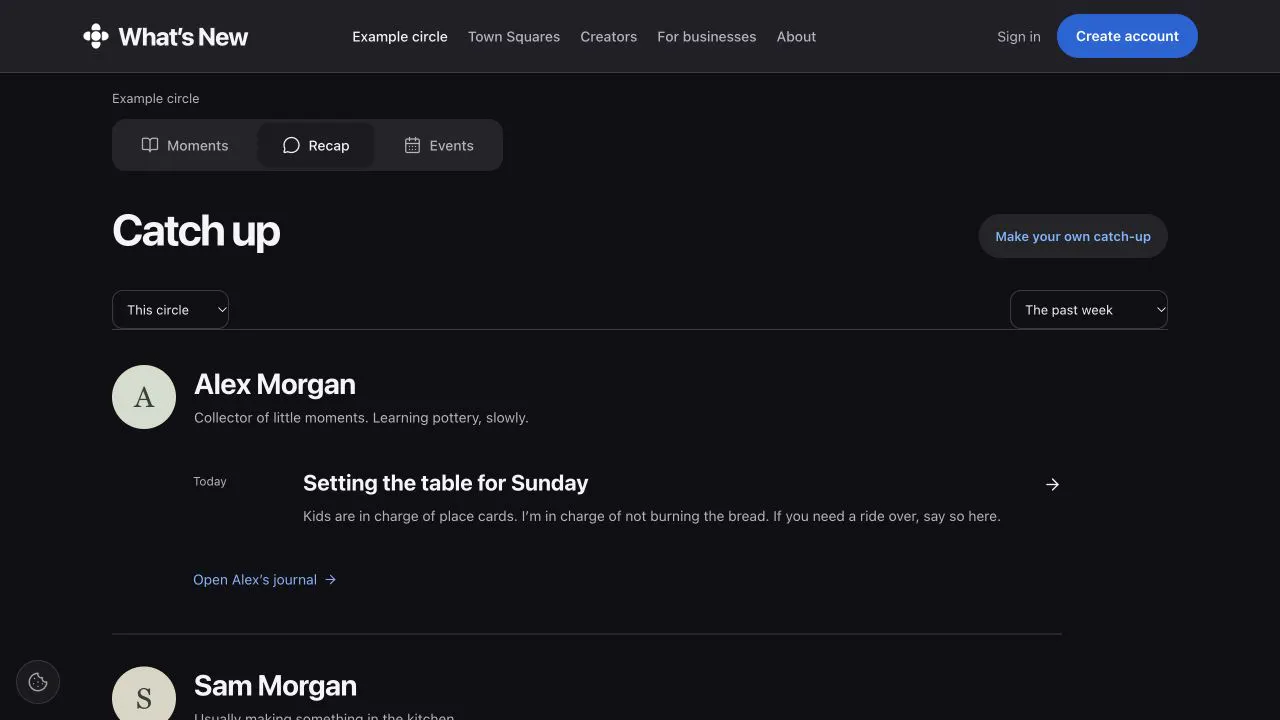
Task: Open Town Squares navigation item
Action: (514, 36)
